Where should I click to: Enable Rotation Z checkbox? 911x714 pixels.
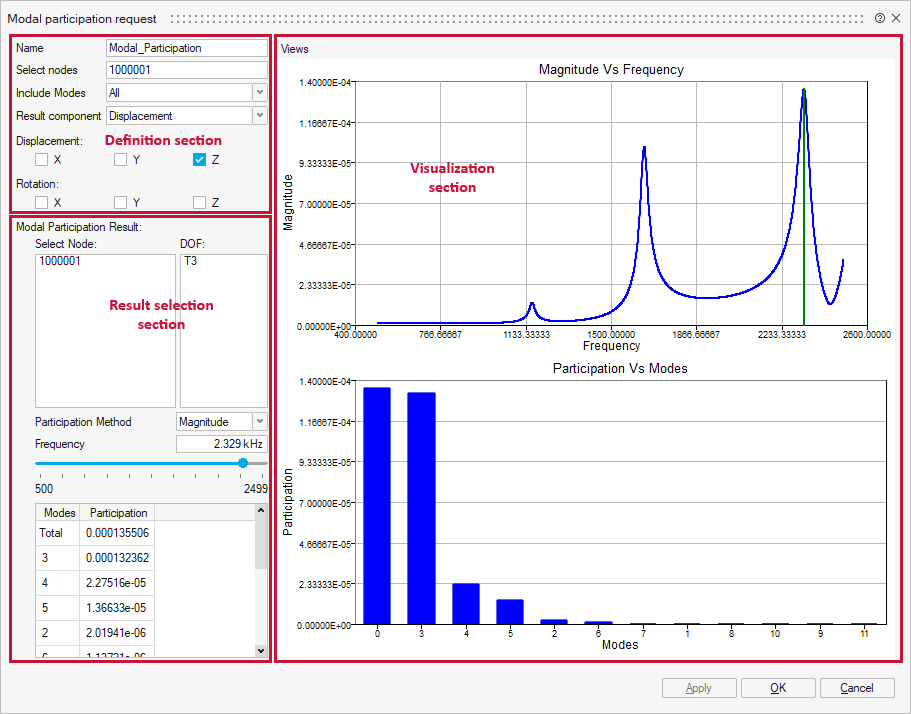pos(200,203)
